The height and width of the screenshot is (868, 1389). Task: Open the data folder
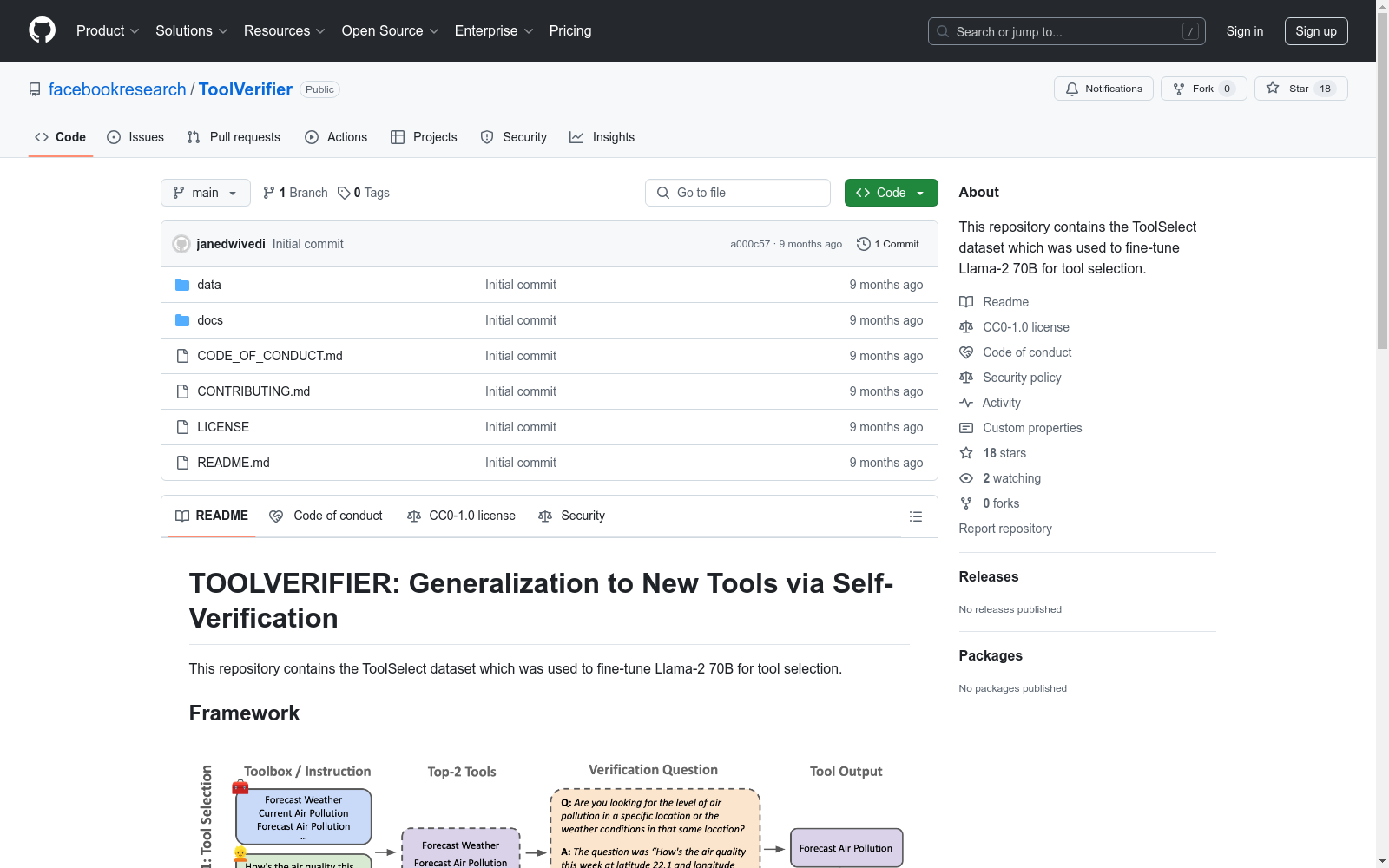209,285
